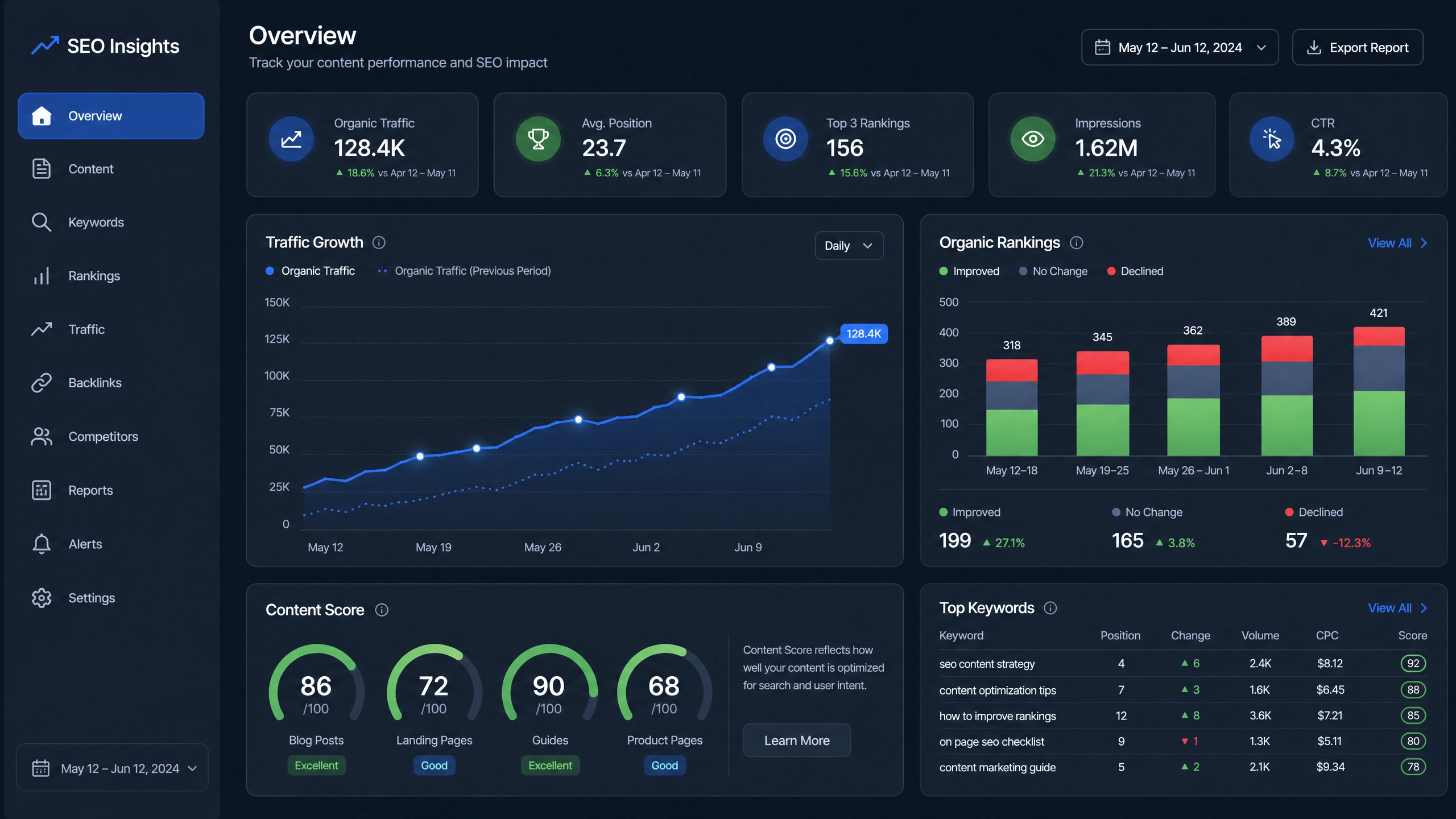Screen dimensions: 1456x819
Task: Open the sidebar date range dropdown
Action: coord(112,768)
